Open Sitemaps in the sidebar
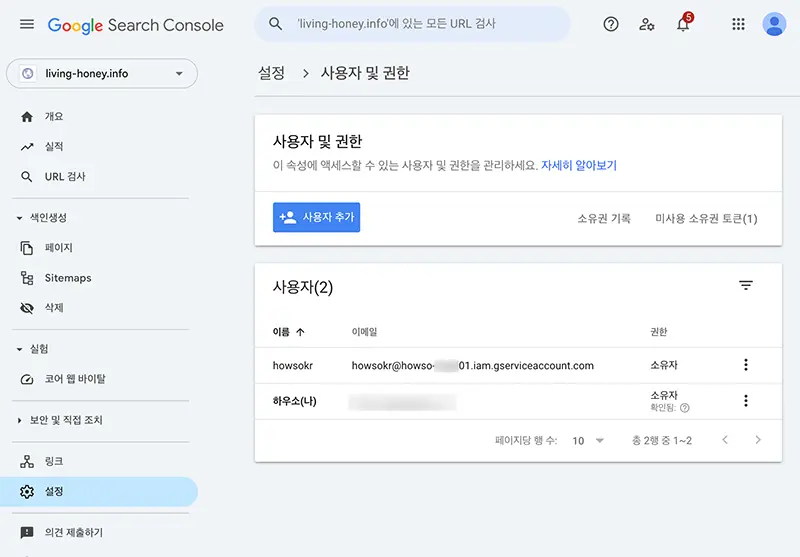Image resolution: width=800 pixels, height=557 pixels. point(67,278)
